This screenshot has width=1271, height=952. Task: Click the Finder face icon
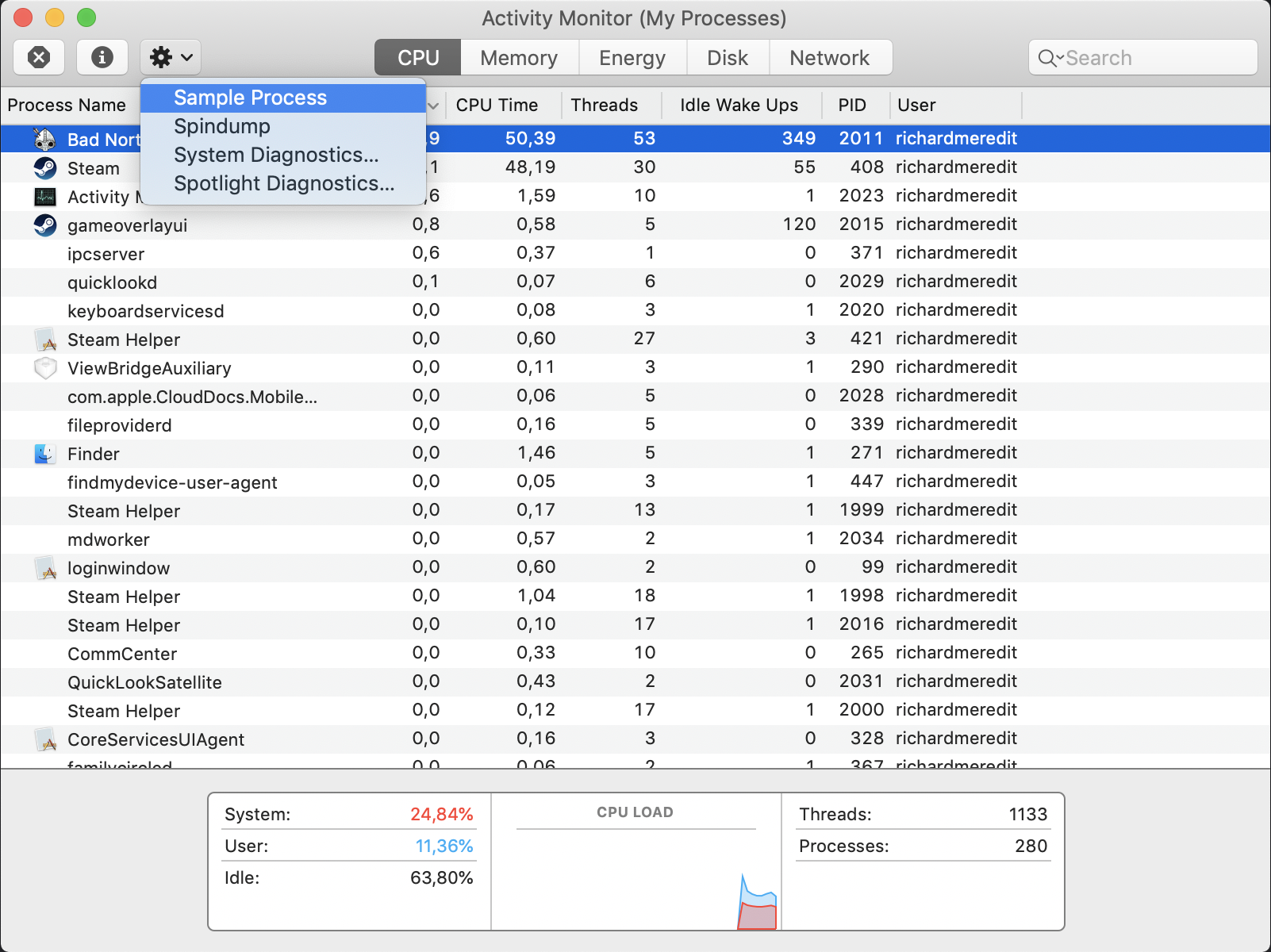tap(45, 454)
